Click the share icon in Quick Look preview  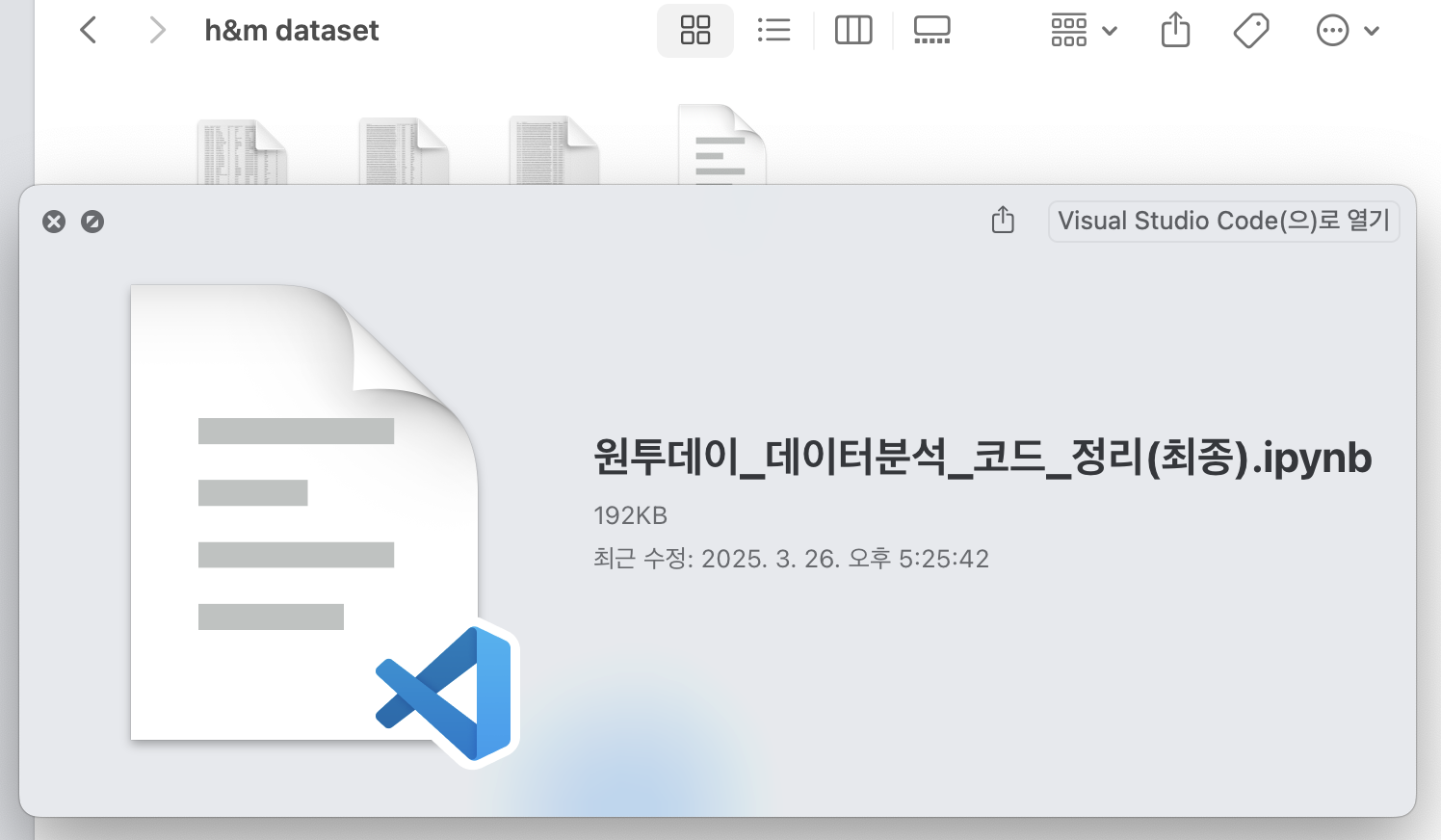(x=1003, y=220)
